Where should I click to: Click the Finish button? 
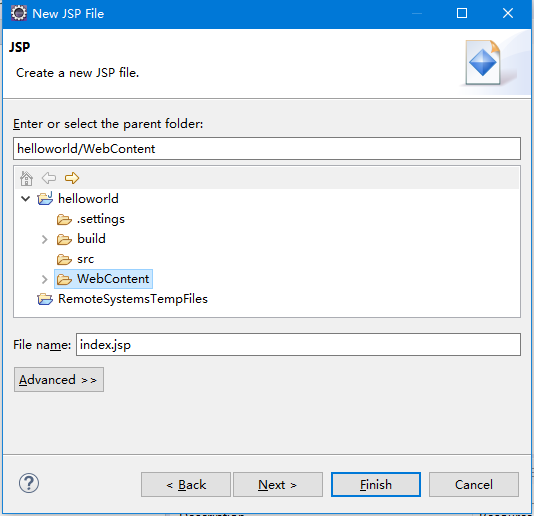[376, 485]
